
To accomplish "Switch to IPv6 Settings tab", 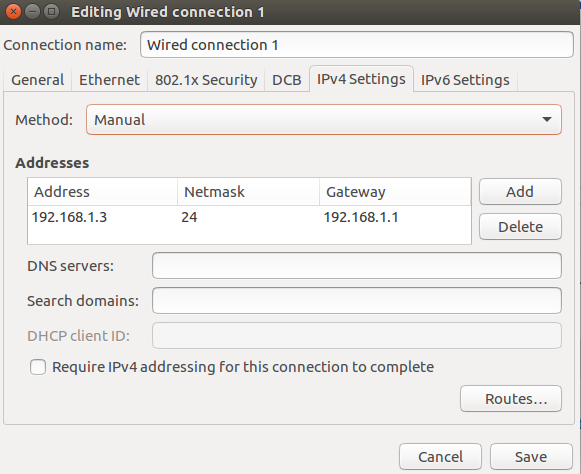I will 465,80.
